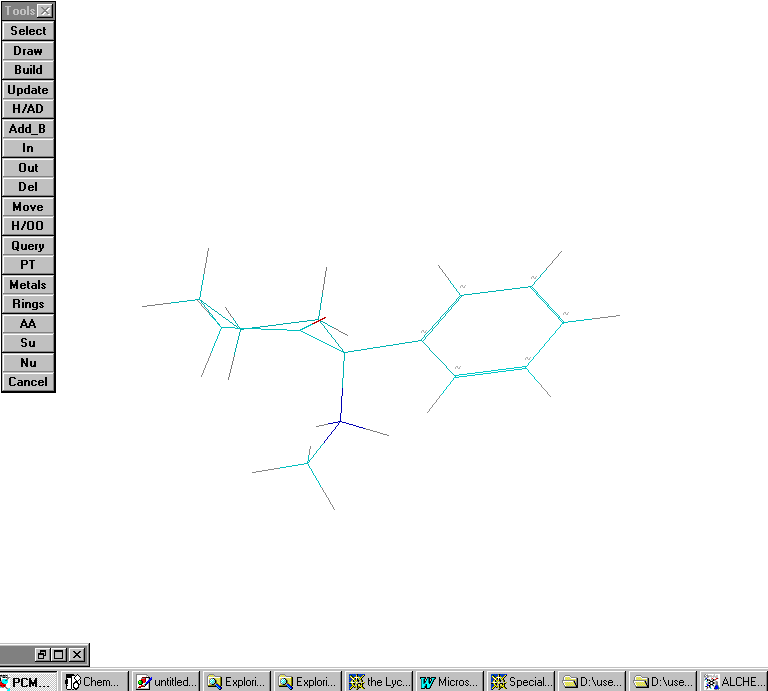Choose the Draw tool
This screenshot has width=768, height=691.
tap(28, 51)
